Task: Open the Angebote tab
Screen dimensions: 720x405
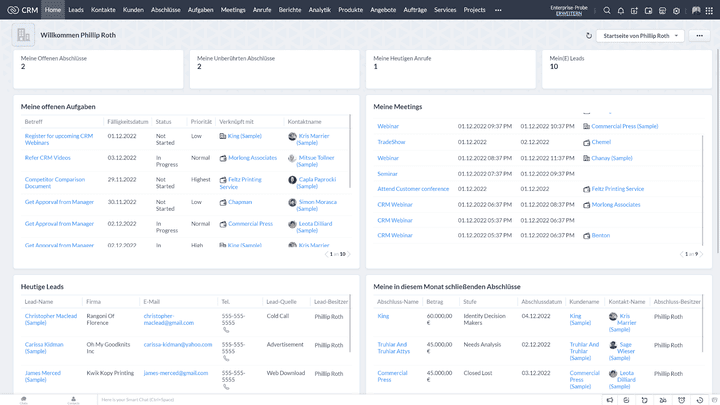Action: click(x=383, y=10)
